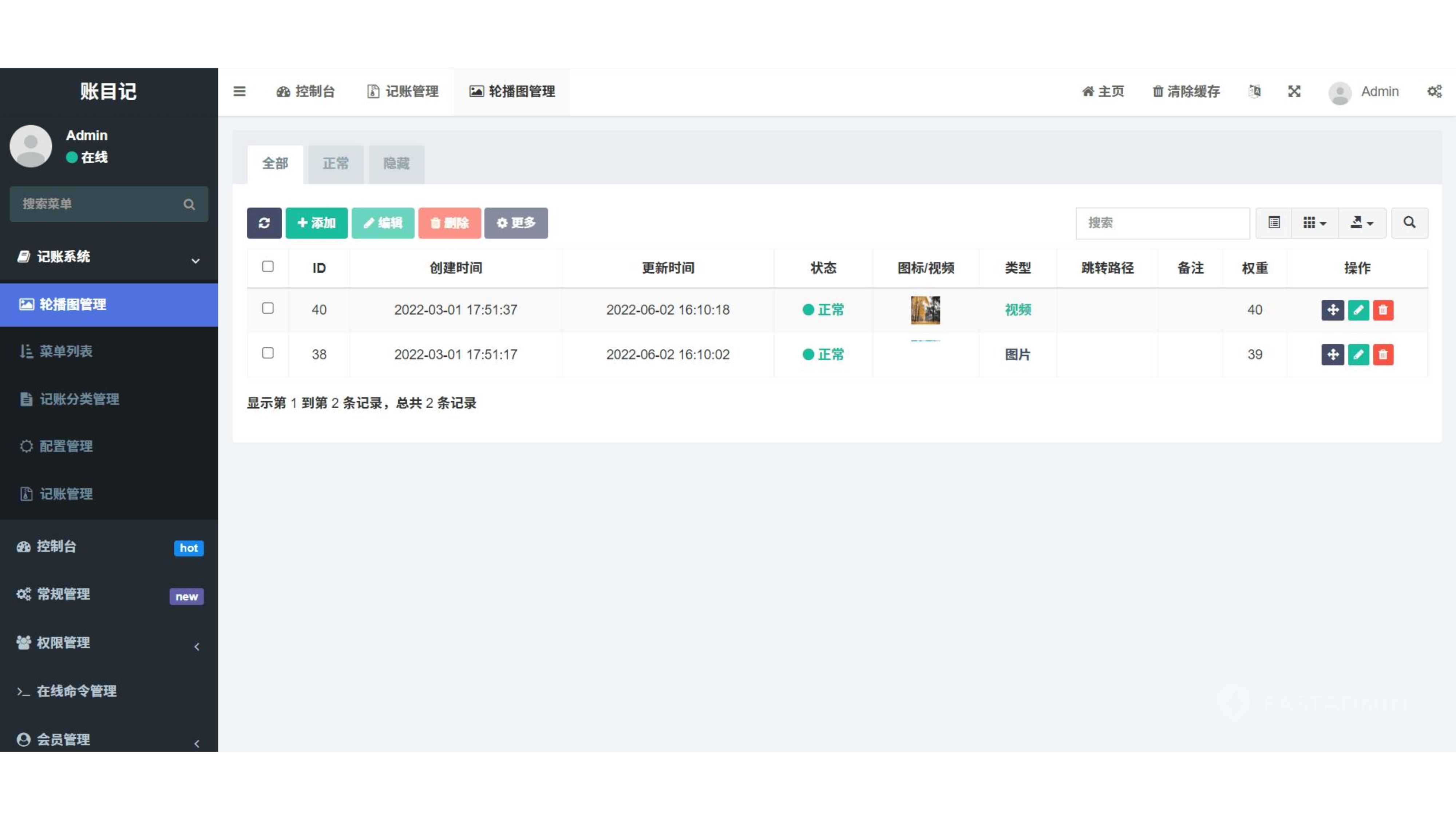The width and height of the screenshot is (1456, 819).
Task: Sort by the 创建时间 column header
Action: point(456,268)
